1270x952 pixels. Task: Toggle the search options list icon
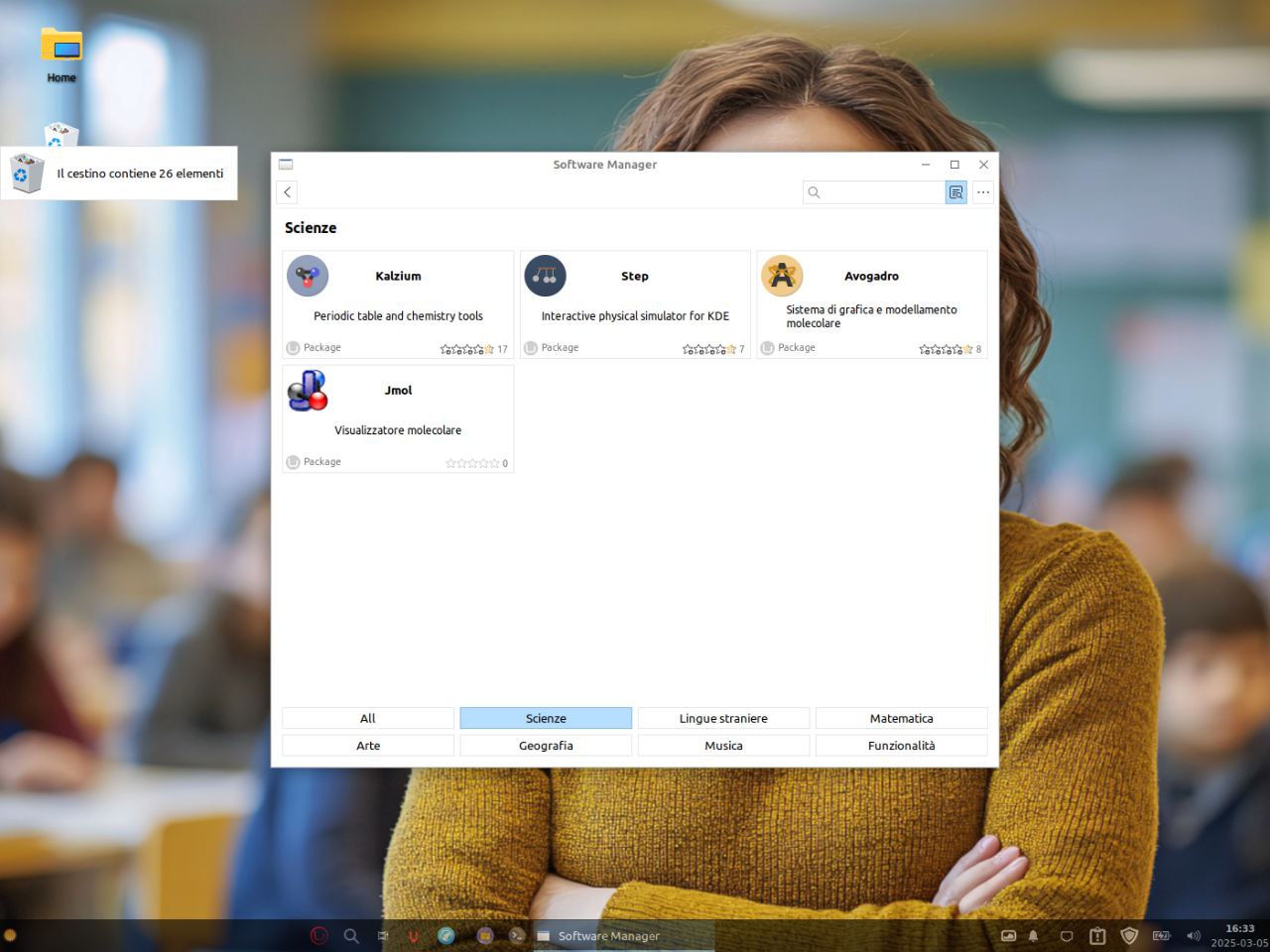(x=955, y=192)
